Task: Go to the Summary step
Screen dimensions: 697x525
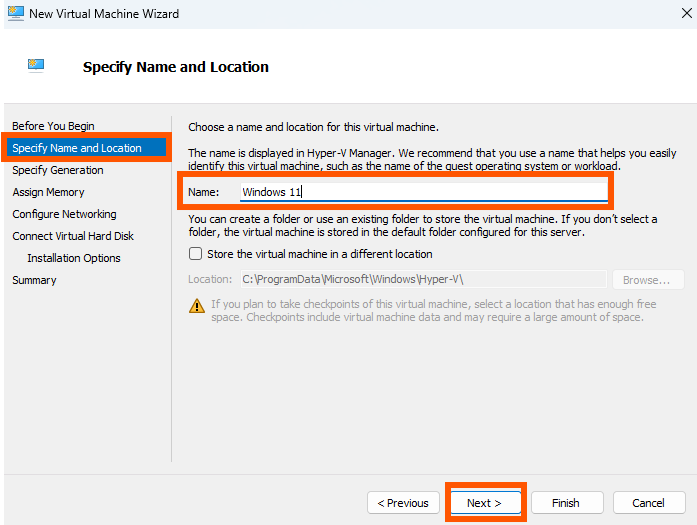Action: [34, 280]
